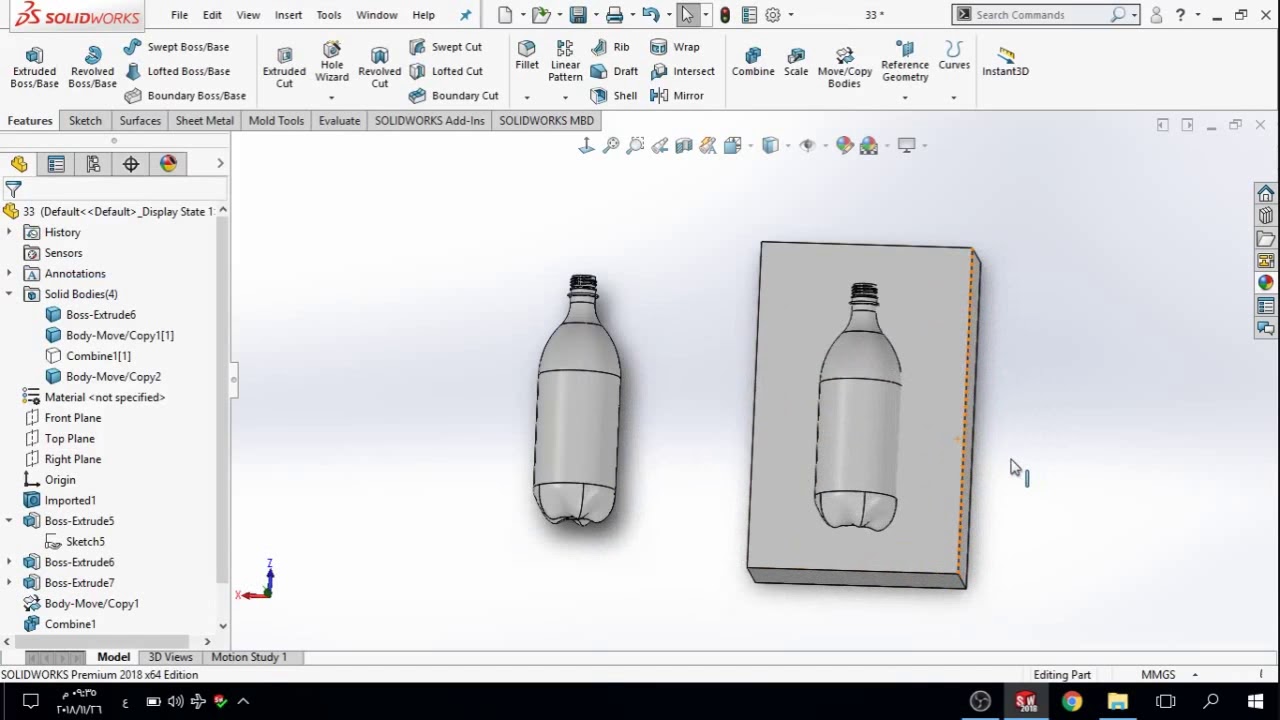Open the Reference Geometry dropdown arrow
Image resolution: width=1280 pixels, height=720 pixels.
[905, 97]
